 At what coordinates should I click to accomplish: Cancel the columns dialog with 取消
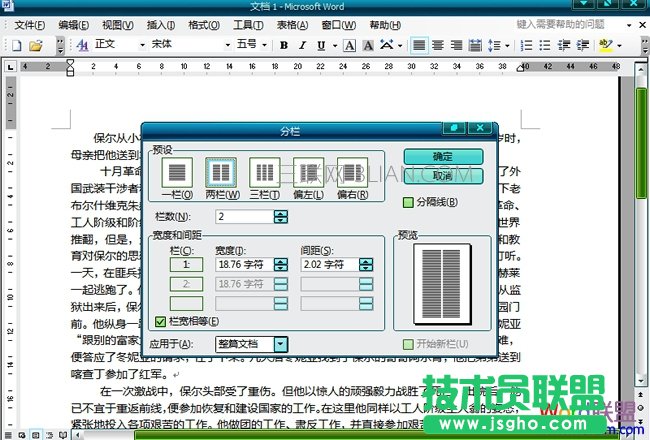[443, 176]
